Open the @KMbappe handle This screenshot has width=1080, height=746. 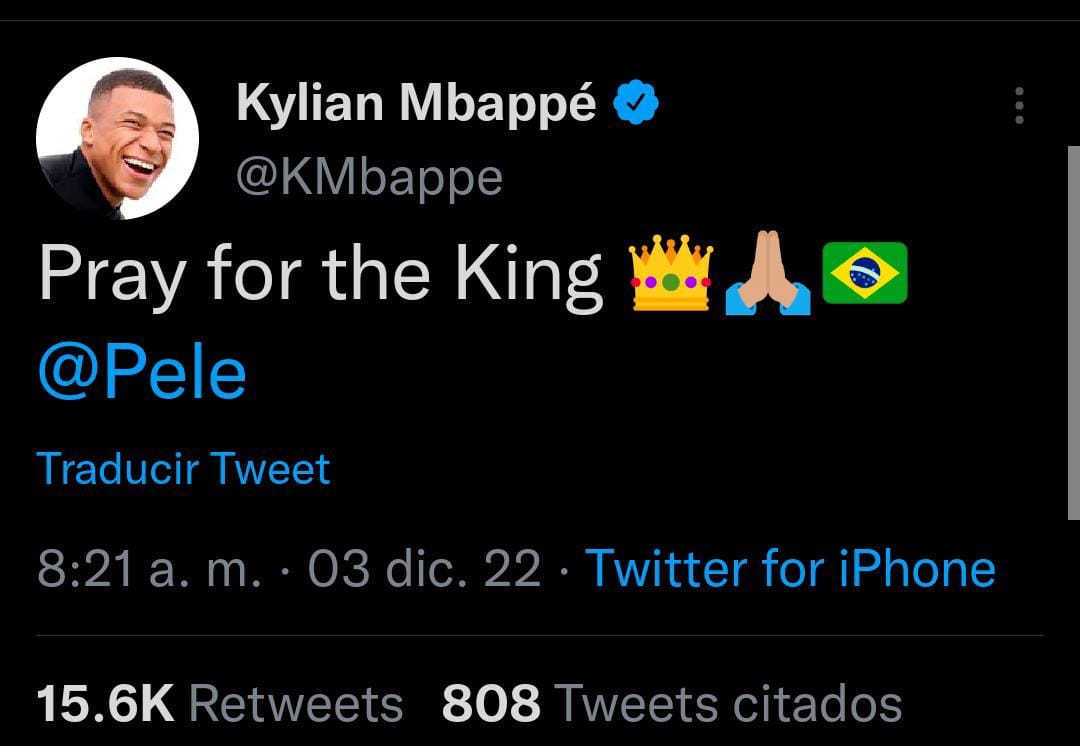[369, 177]
